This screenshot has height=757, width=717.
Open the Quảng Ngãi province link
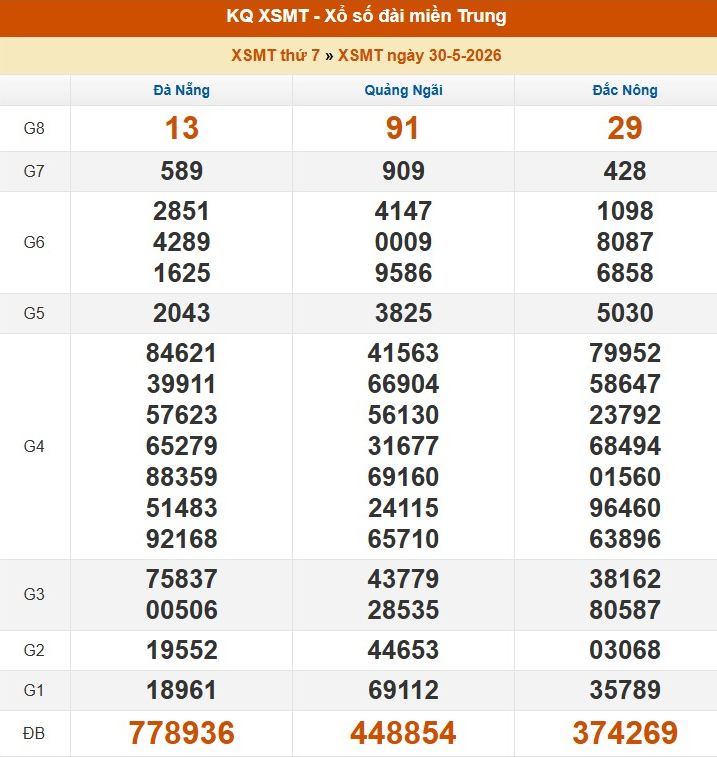(x=403, y=90)
